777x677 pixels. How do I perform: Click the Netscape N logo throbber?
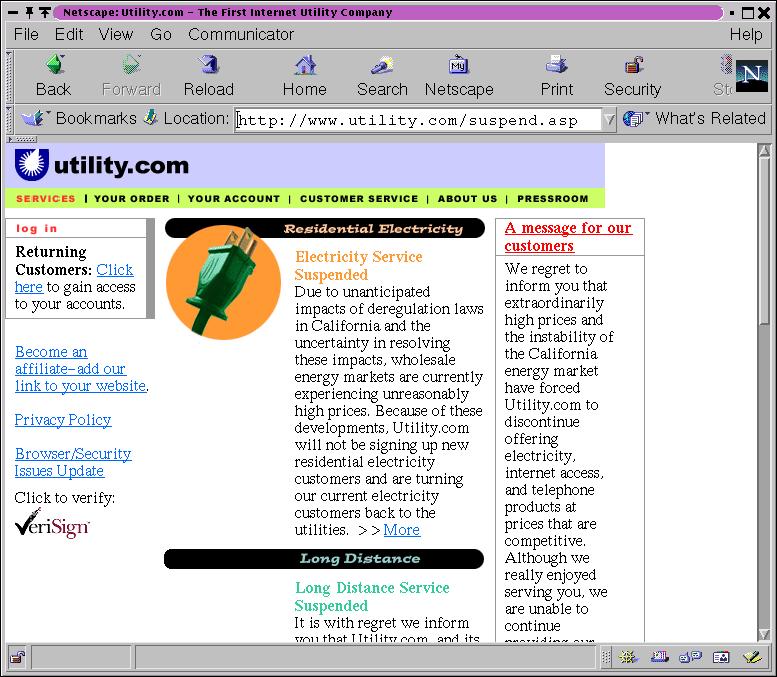pos(751,75)
